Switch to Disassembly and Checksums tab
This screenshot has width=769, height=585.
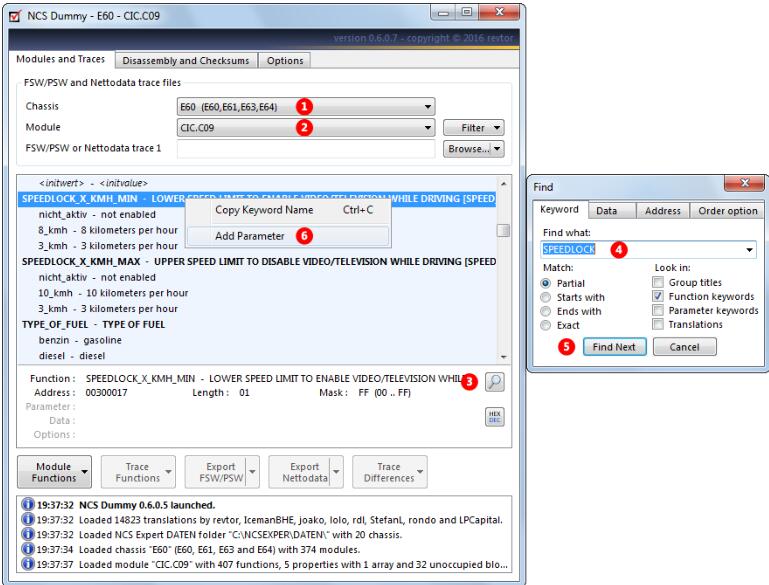187,61
